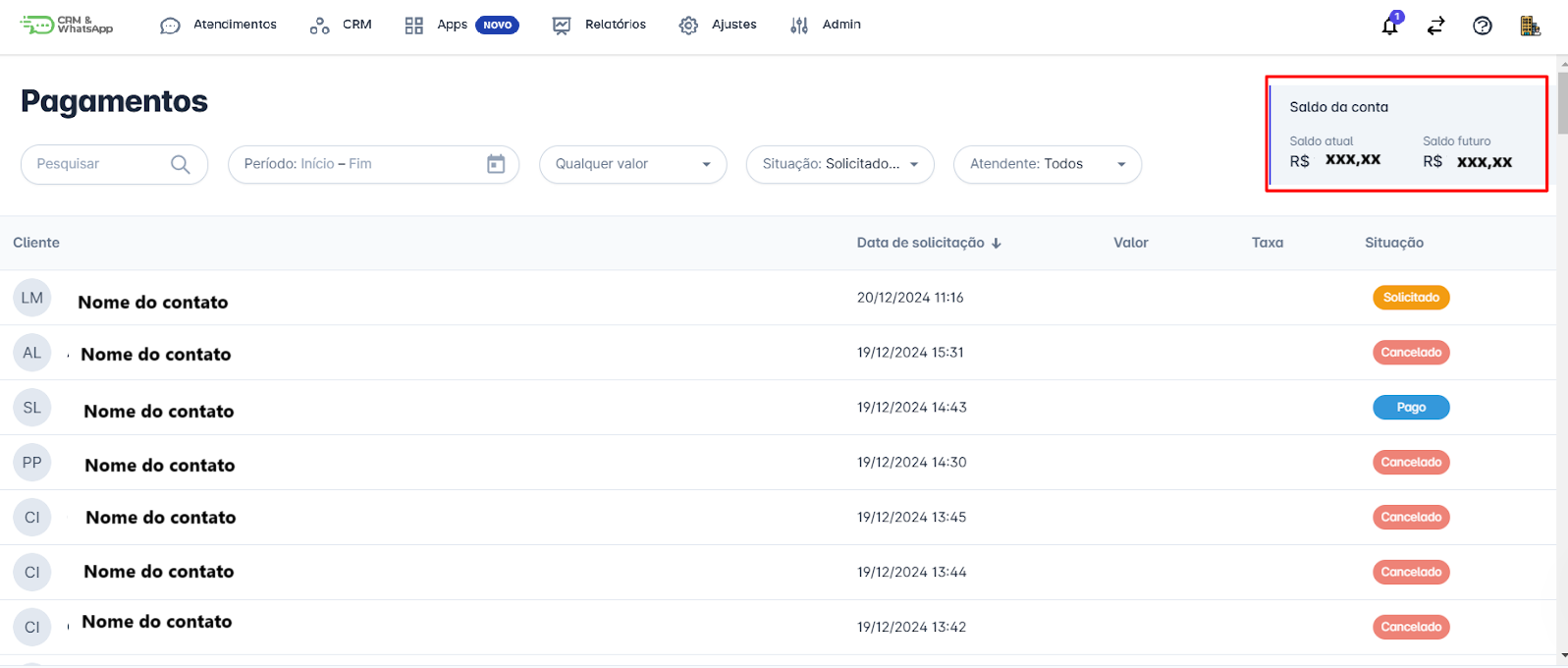The image size is (1568, 668).
Task: Expand the Atendente: Todos dropdown
Action: click(x=1047, y=164)
